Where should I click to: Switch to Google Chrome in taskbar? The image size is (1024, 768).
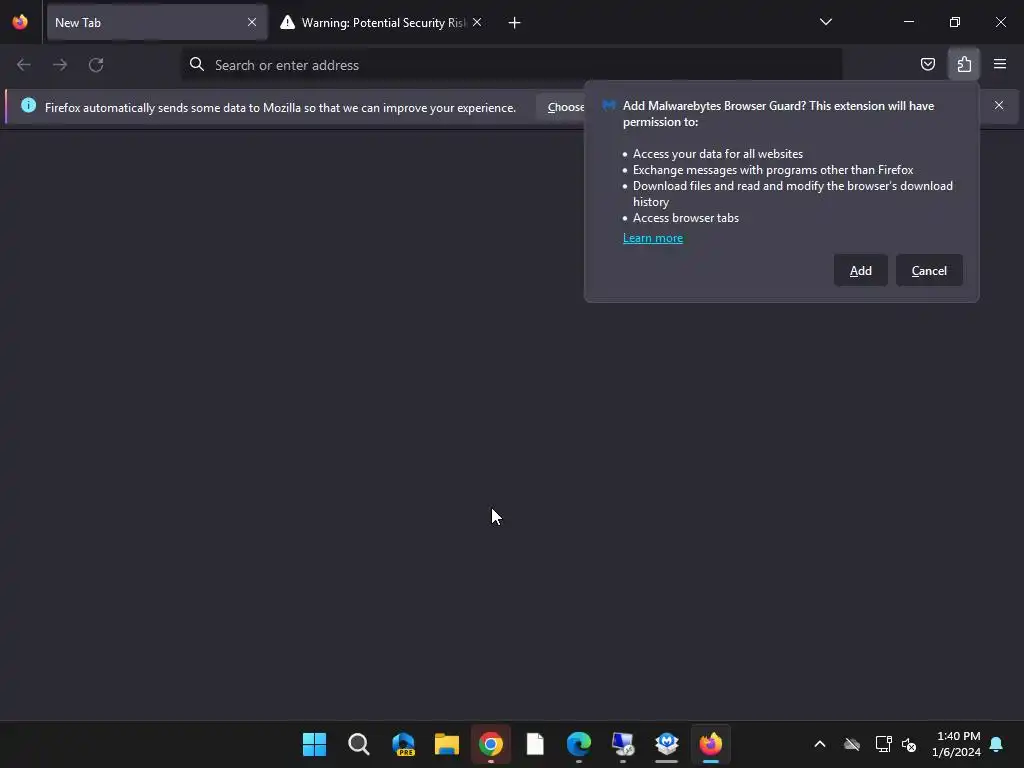pyautogui.click(x=490, y=744)
